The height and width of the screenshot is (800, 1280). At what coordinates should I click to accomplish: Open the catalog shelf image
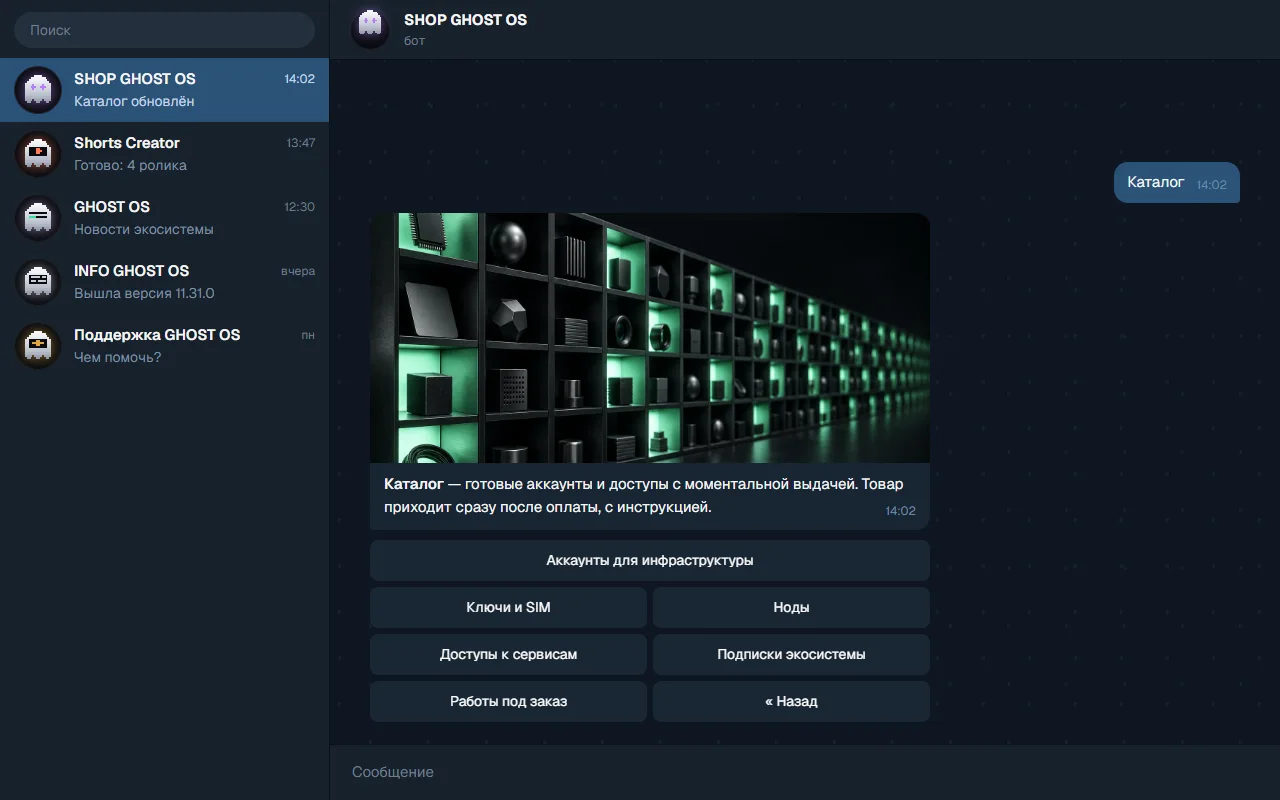(650, 338)
